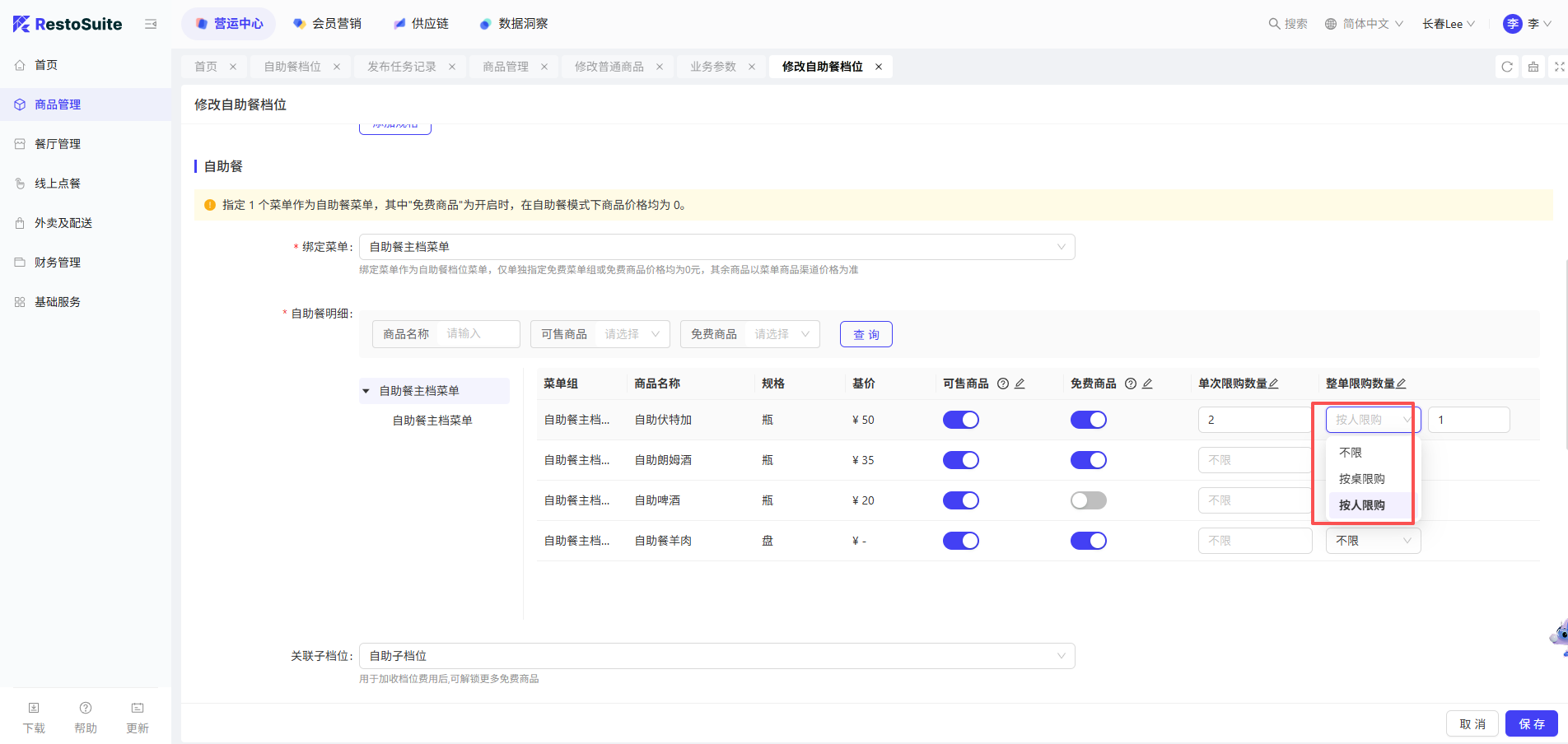Click the edit pencil beside 单次限购数量

click(1274, 384)
